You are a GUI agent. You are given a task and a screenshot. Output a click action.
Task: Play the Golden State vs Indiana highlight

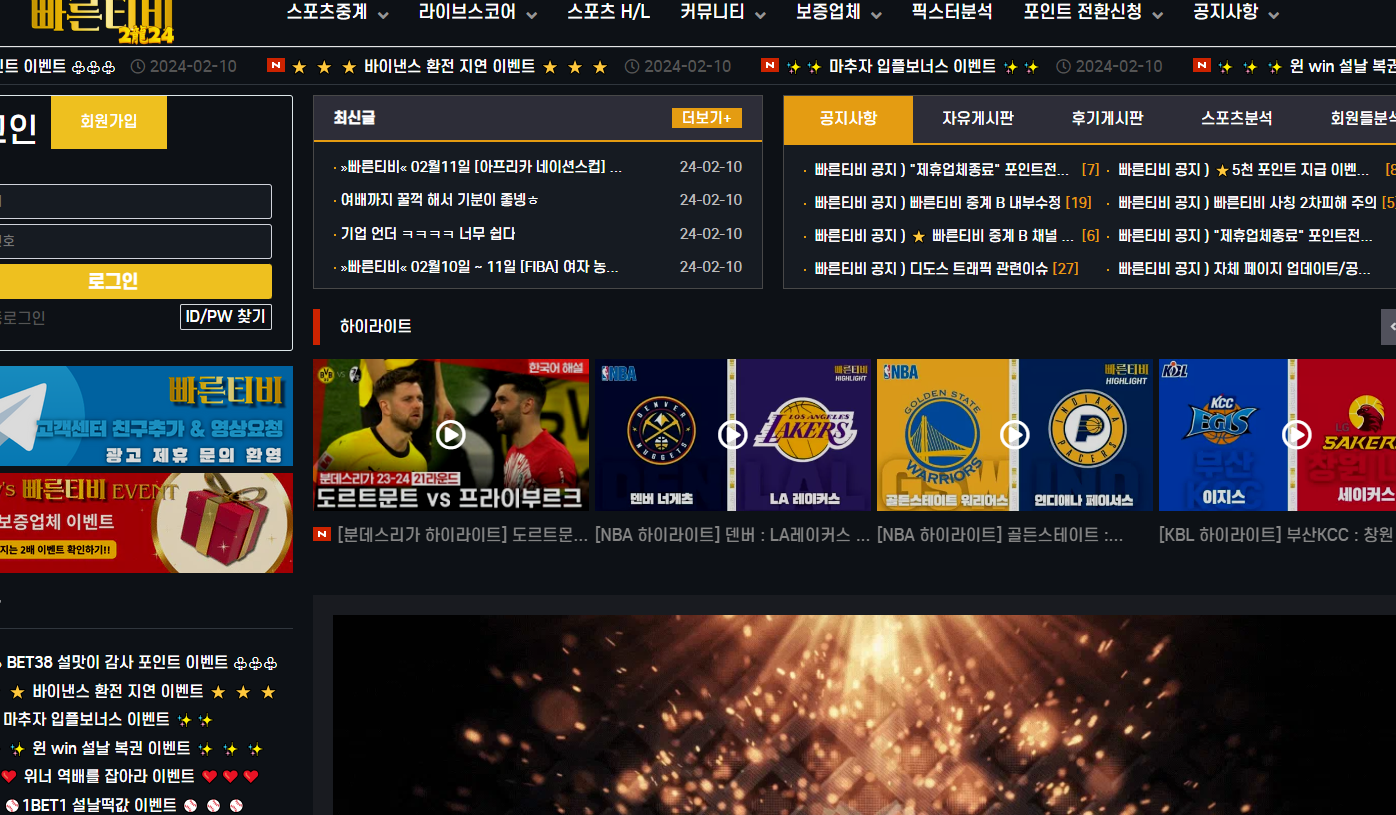(1015, 435)
